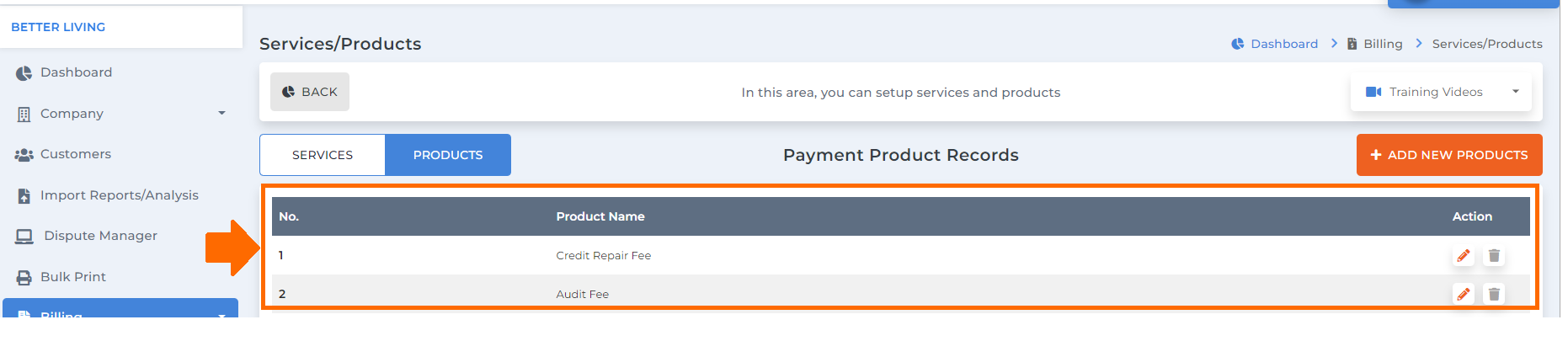Follow the Dashboard breadcrumb link
The width and height of the screenshot is (1568, 341).
1274,44
